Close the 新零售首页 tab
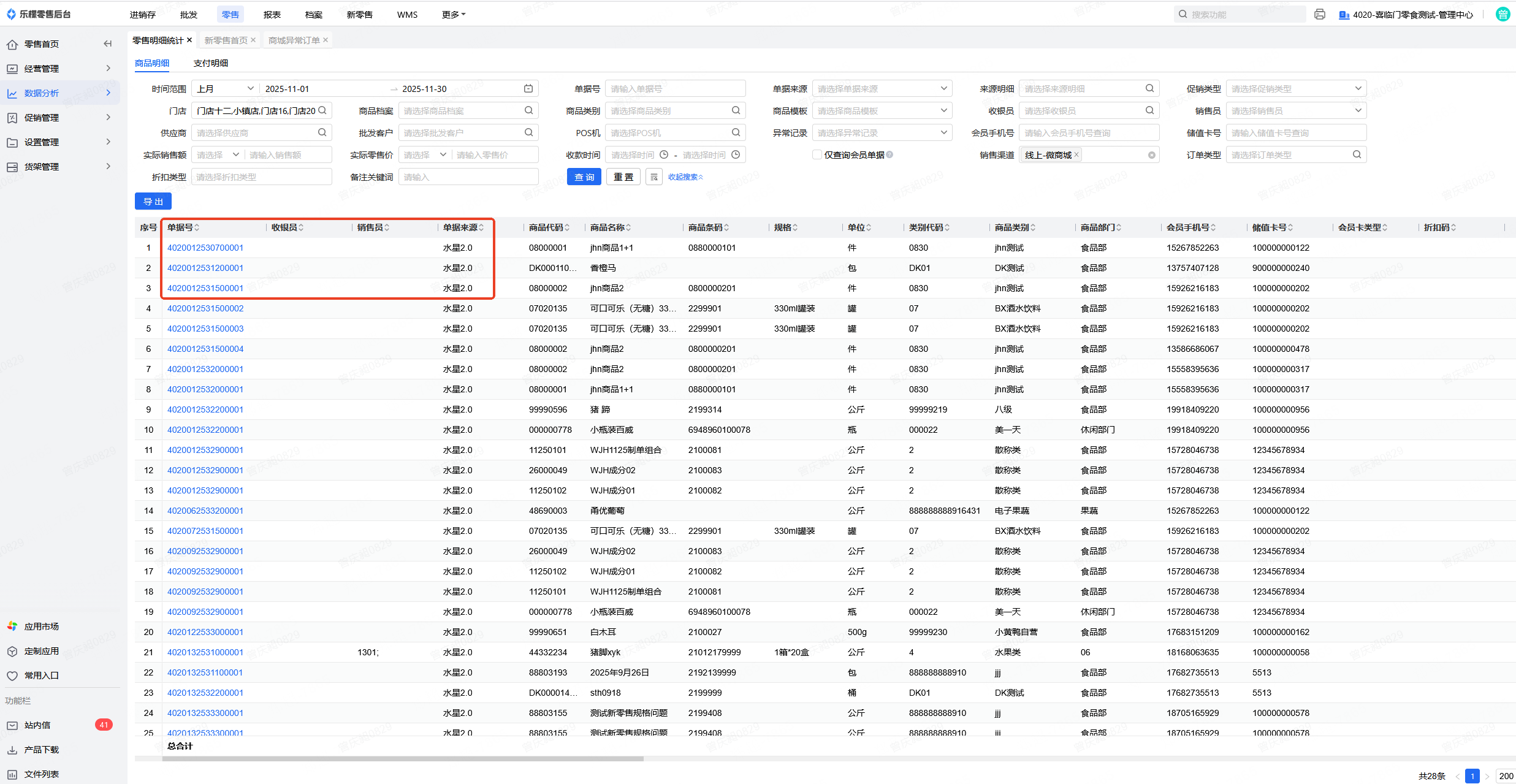 click(x=253, y=40)
